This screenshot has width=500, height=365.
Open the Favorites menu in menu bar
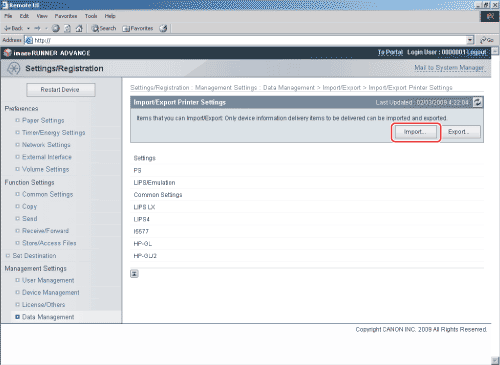click(66, 16)
